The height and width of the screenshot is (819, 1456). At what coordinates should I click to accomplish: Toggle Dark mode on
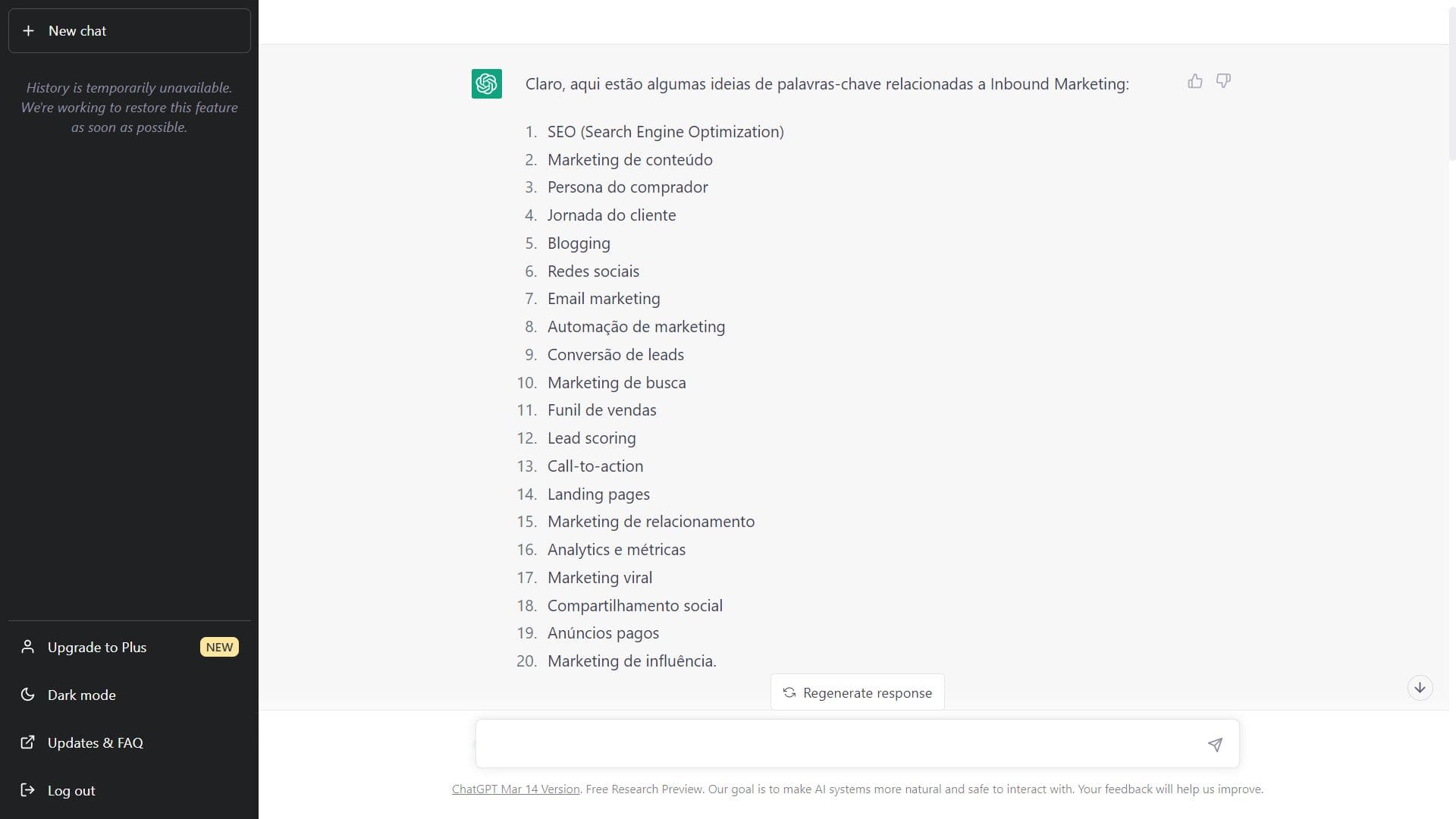coord(82,695)
